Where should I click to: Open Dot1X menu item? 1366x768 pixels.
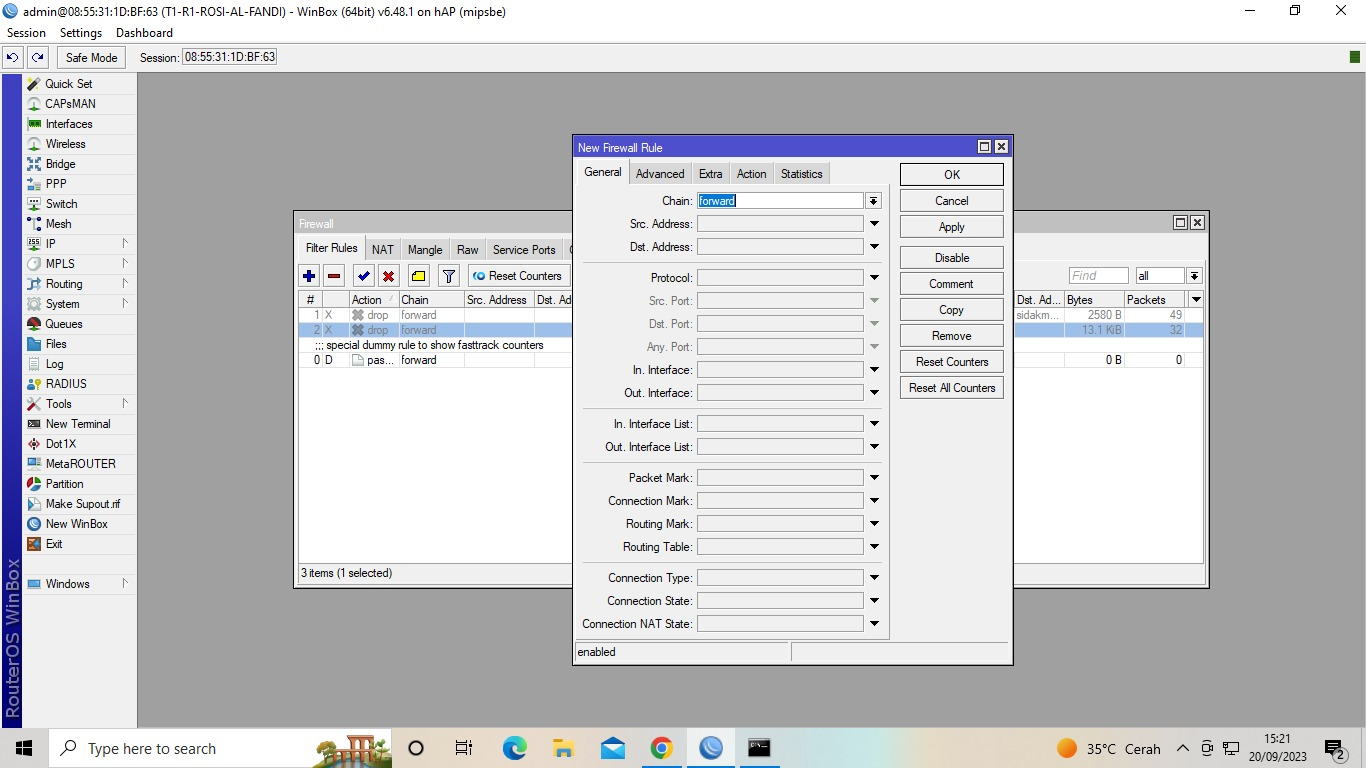60,444
